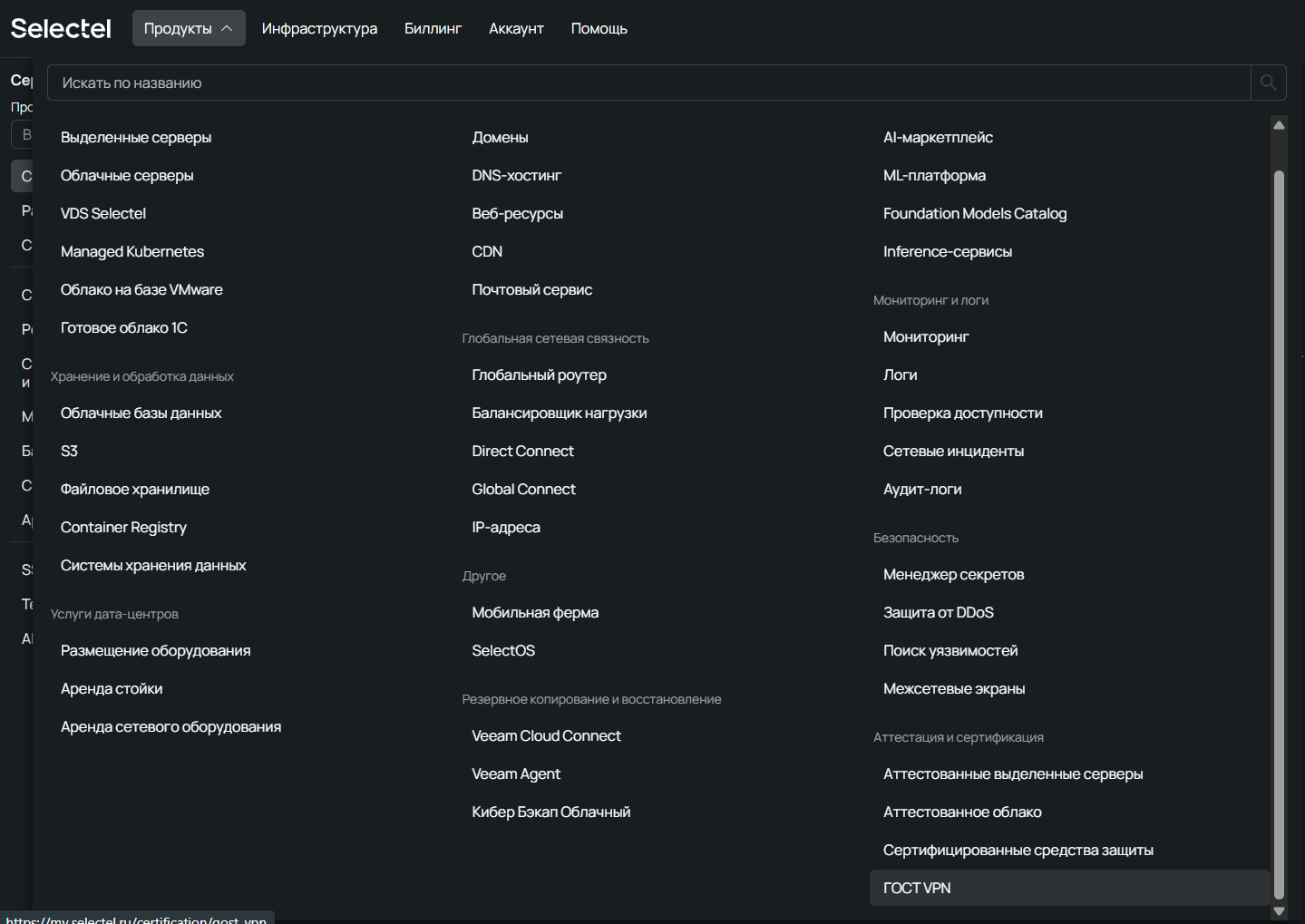Click the scrollbar down arrow
This screenshot has width=1305, height=924.
click(1279, 910)
